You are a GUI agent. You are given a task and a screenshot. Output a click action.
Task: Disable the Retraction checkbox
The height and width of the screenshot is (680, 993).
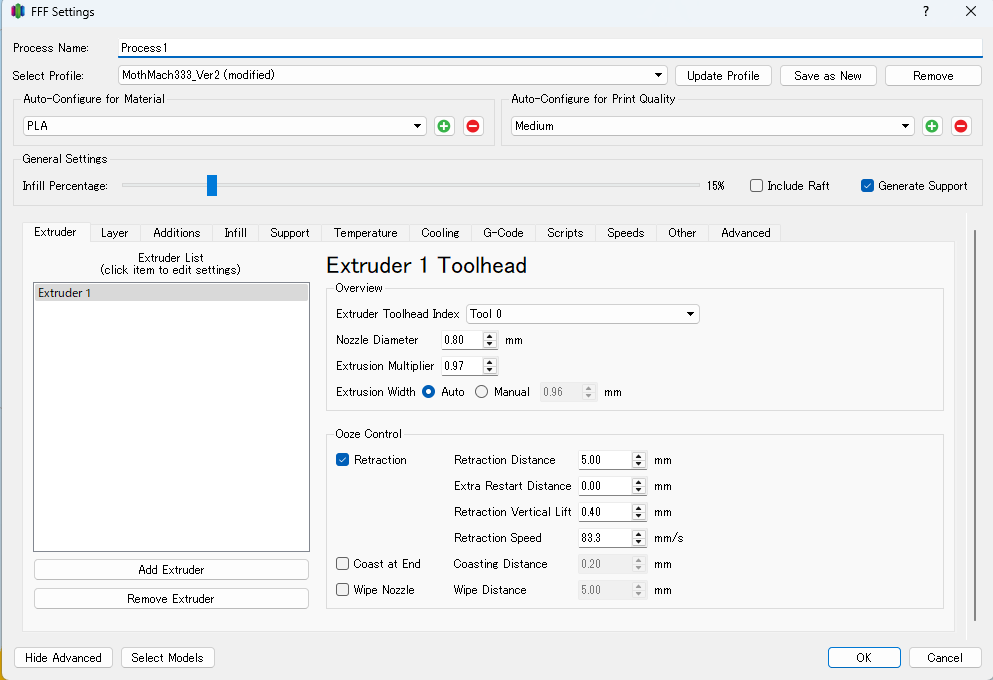[x=343, y=460]
